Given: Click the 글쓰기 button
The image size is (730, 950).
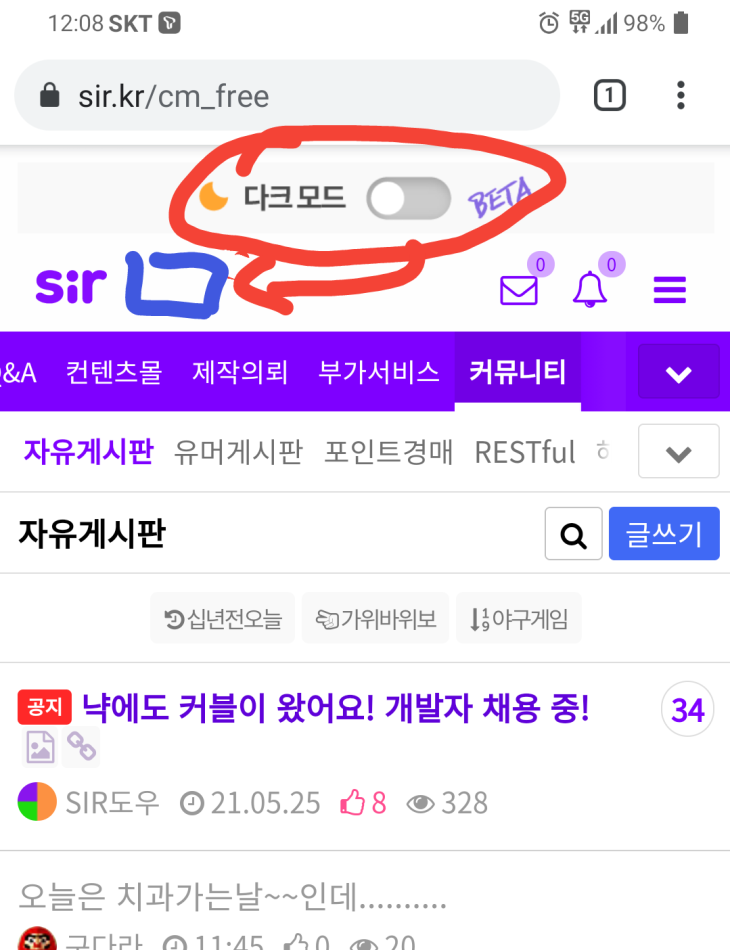Looking at the screenshot, I should pos(664,534).
